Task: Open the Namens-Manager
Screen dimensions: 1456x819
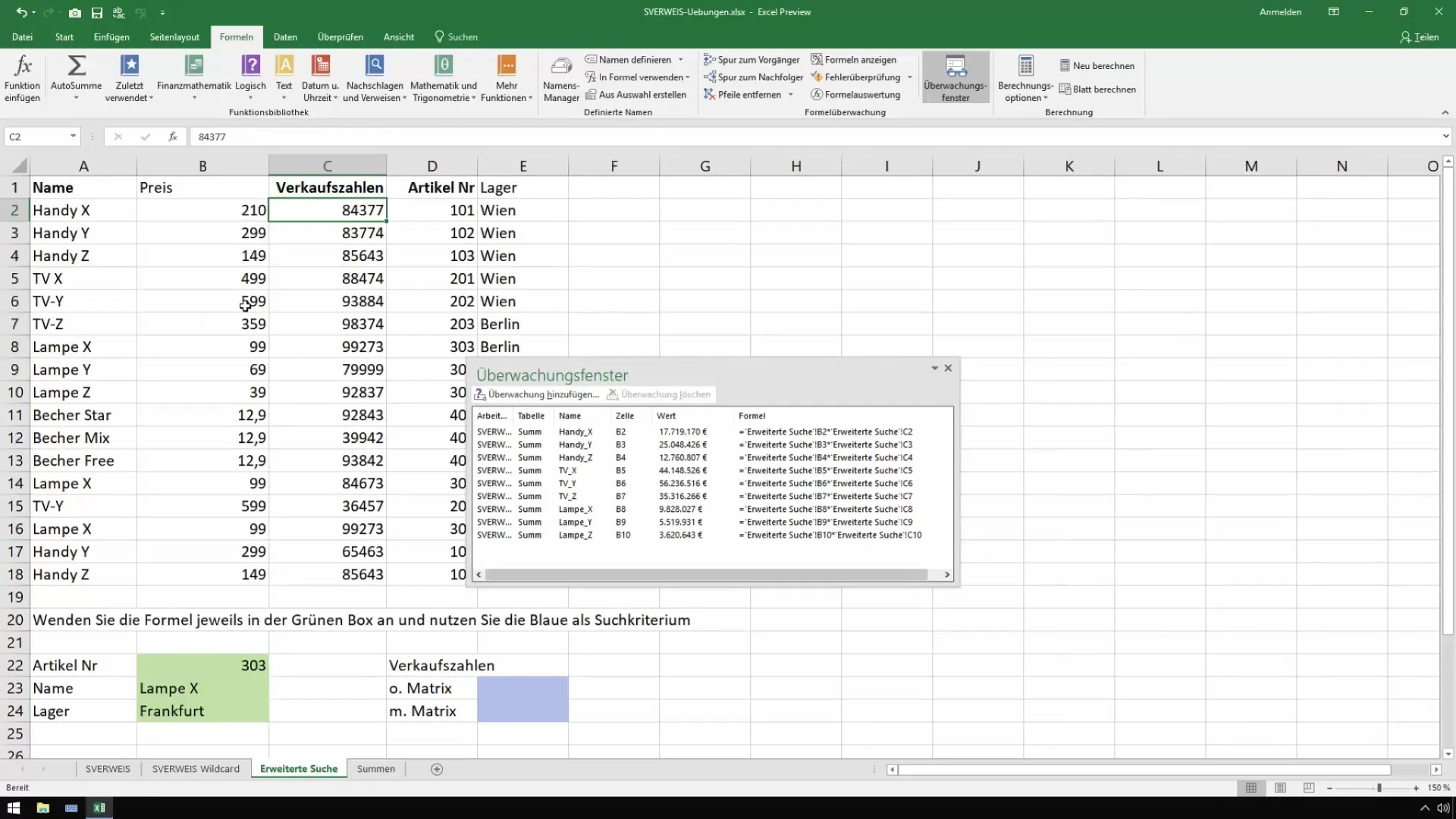Action: point(561,78)
